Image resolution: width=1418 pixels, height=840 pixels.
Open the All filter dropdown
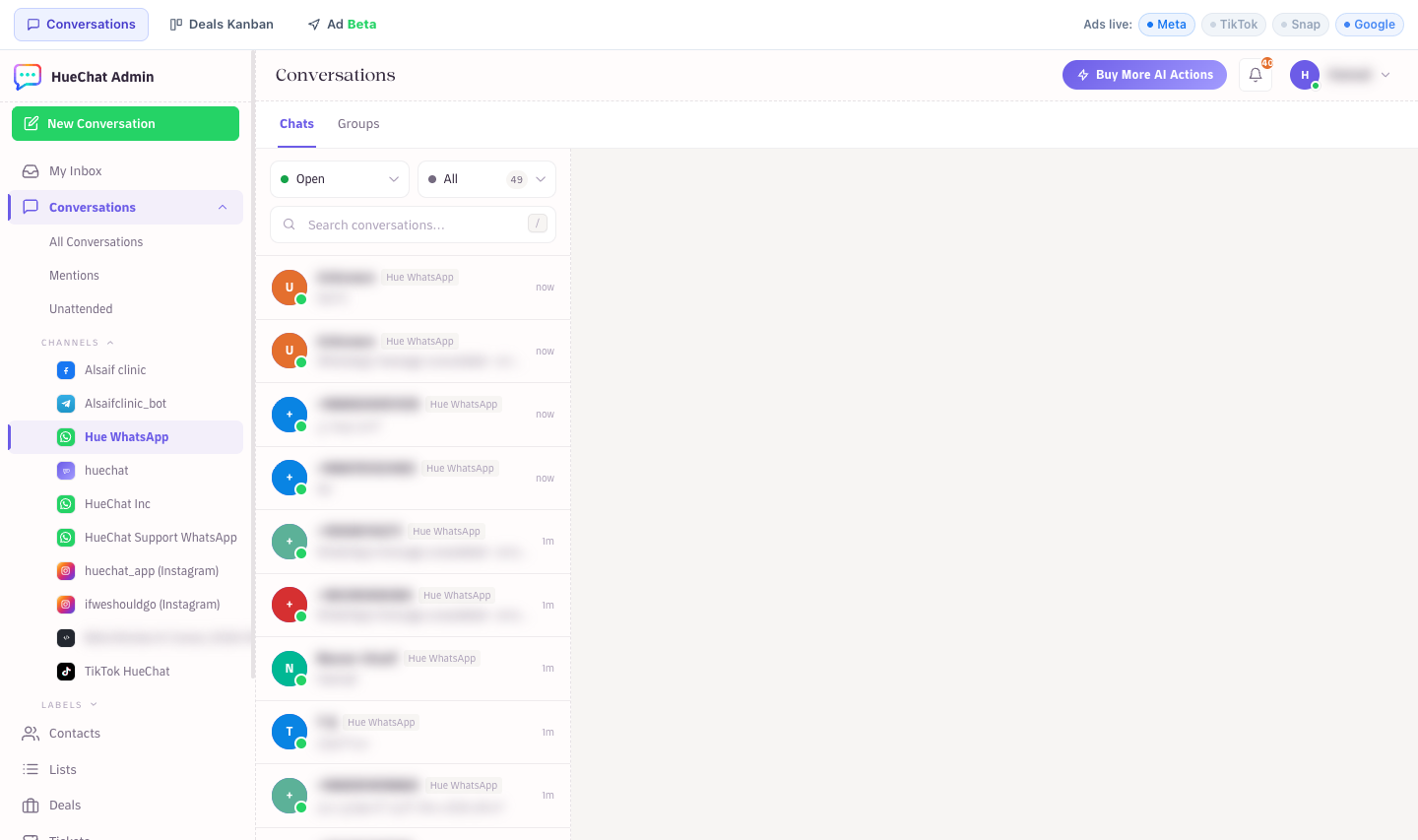click(x=486, y=179)
